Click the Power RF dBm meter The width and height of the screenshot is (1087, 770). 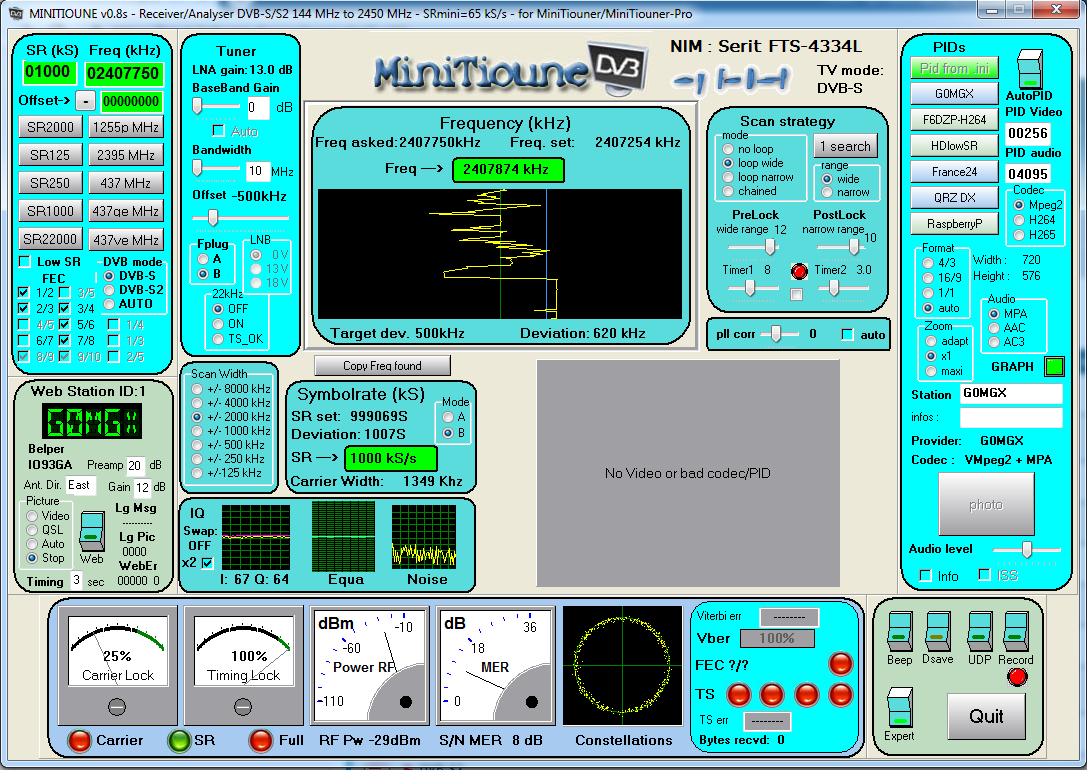click(x=370, y=666)
